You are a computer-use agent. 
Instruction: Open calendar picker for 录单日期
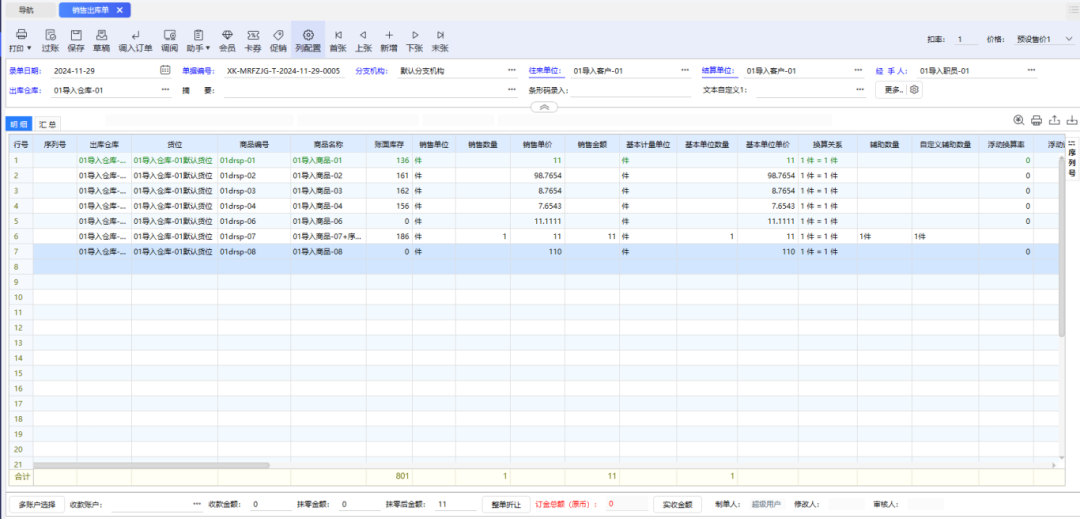pyautogui.click(x=165, y=71)
